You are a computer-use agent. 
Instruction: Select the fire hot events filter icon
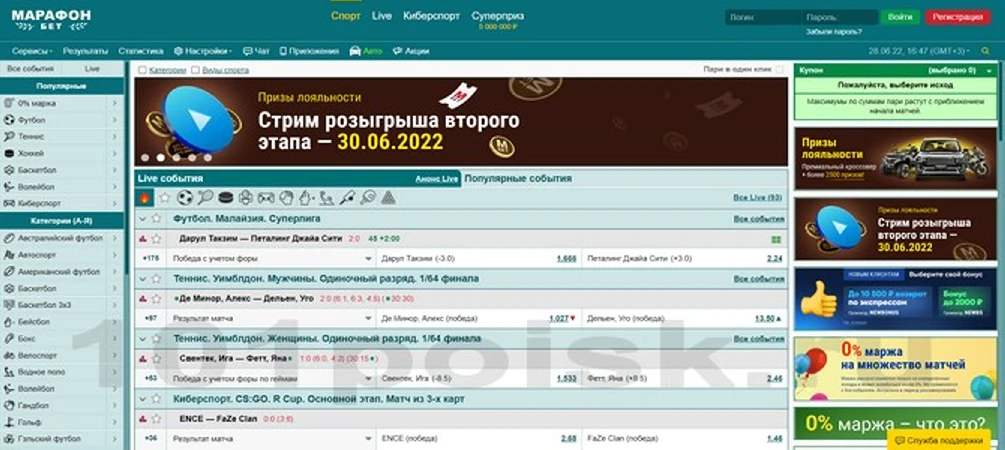[x=145, y=198]
